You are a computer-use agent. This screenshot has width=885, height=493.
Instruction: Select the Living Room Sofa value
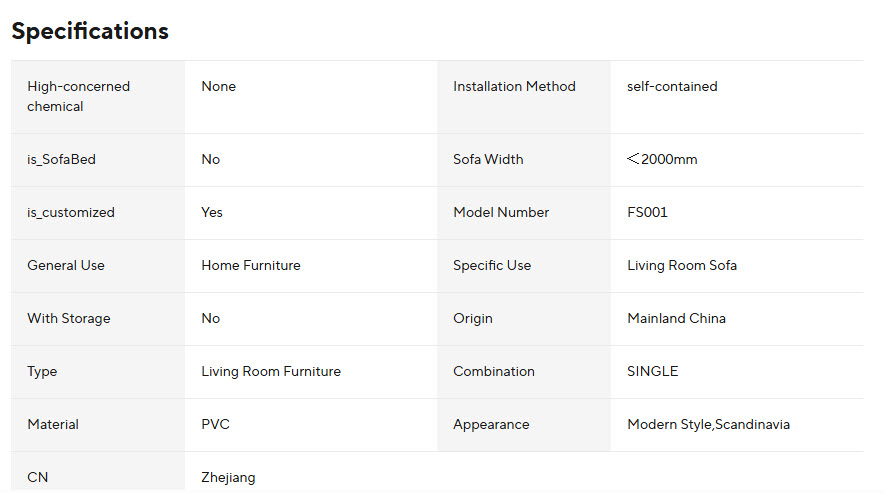[x=682, y=266]
